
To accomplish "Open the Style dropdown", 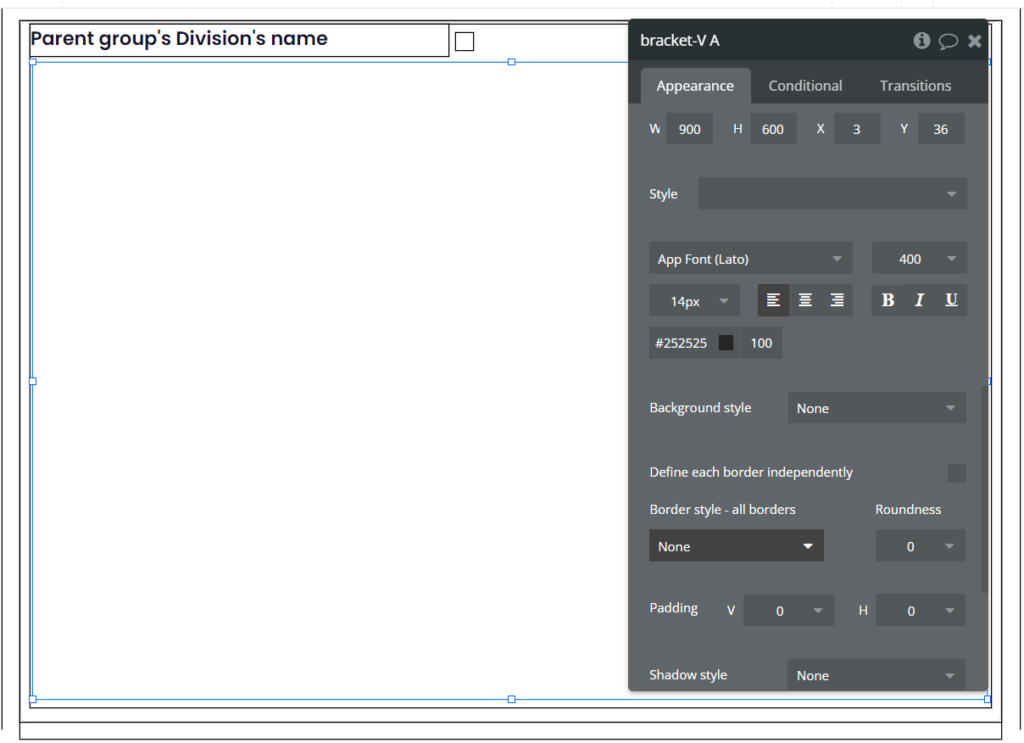I will coord(832,194).
